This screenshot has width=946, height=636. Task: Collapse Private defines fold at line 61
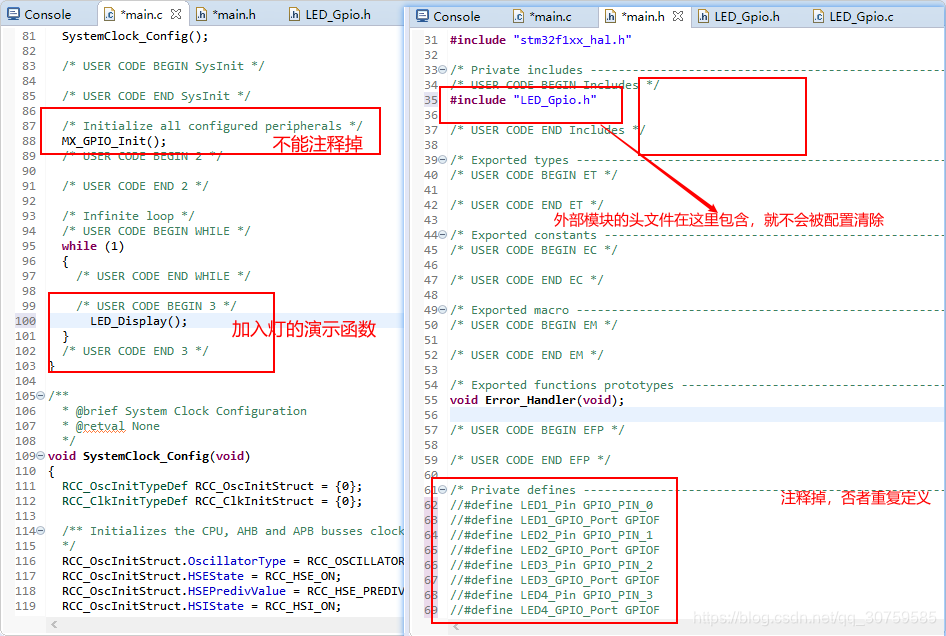pos(442,490)
